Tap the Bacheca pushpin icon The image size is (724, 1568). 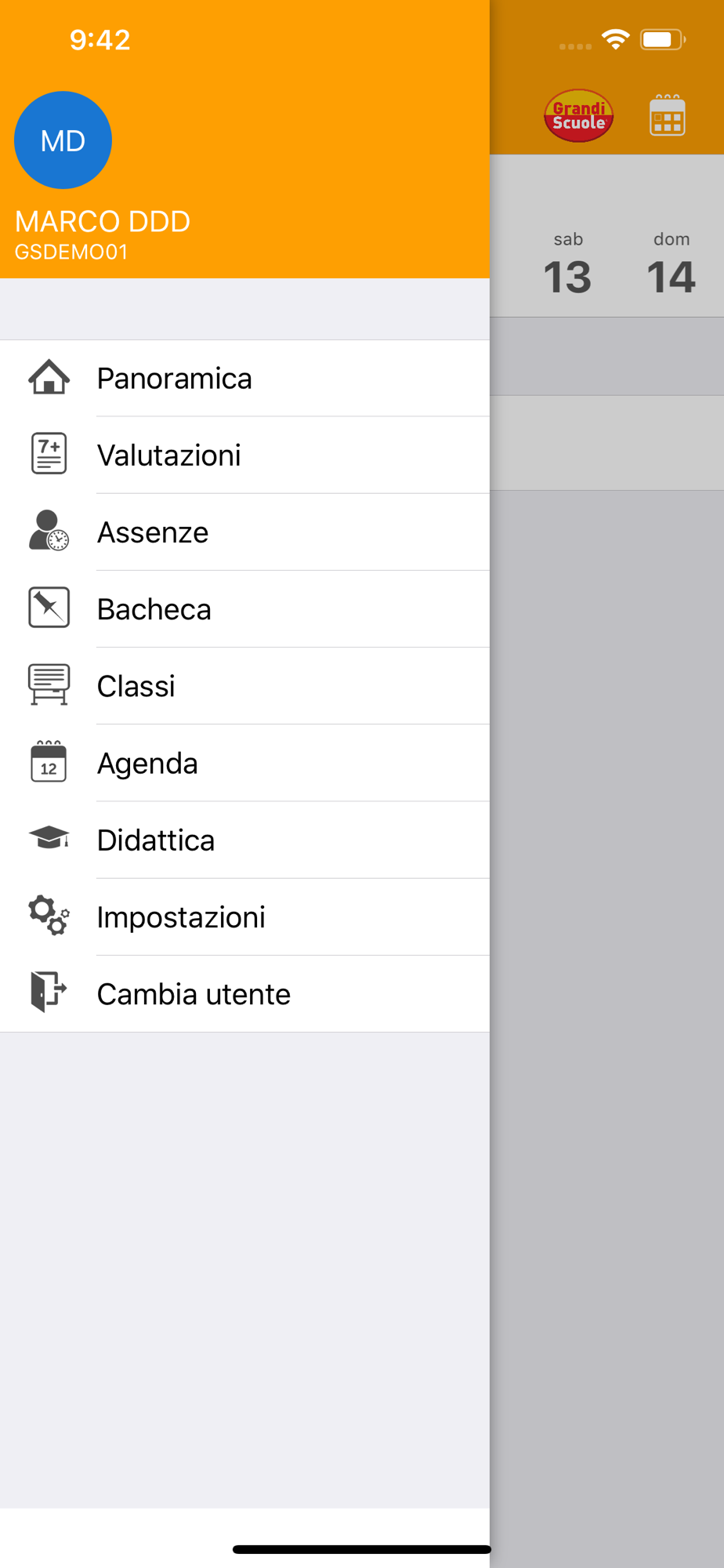pyautogui.click(x=49, y=607)
